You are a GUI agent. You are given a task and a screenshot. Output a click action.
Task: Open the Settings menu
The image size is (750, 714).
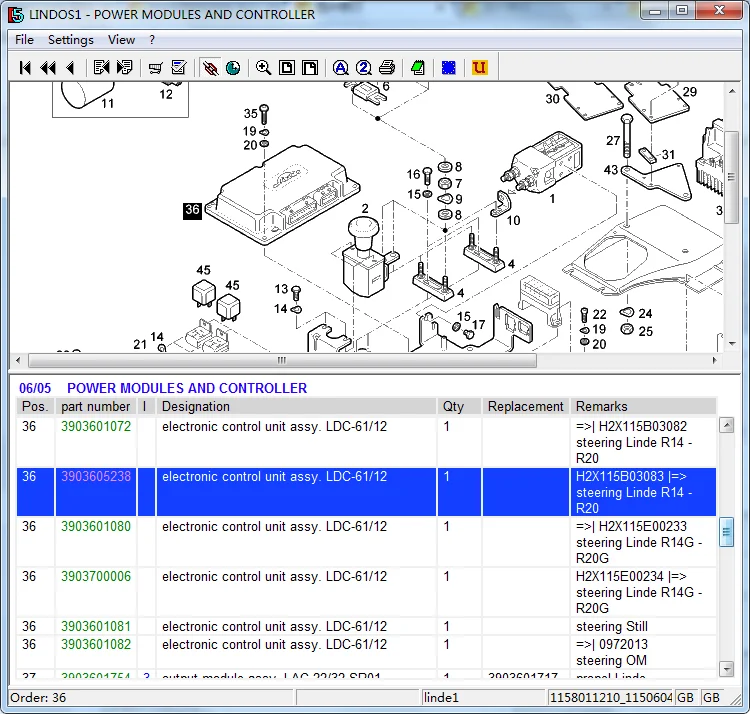pos(71,40)
